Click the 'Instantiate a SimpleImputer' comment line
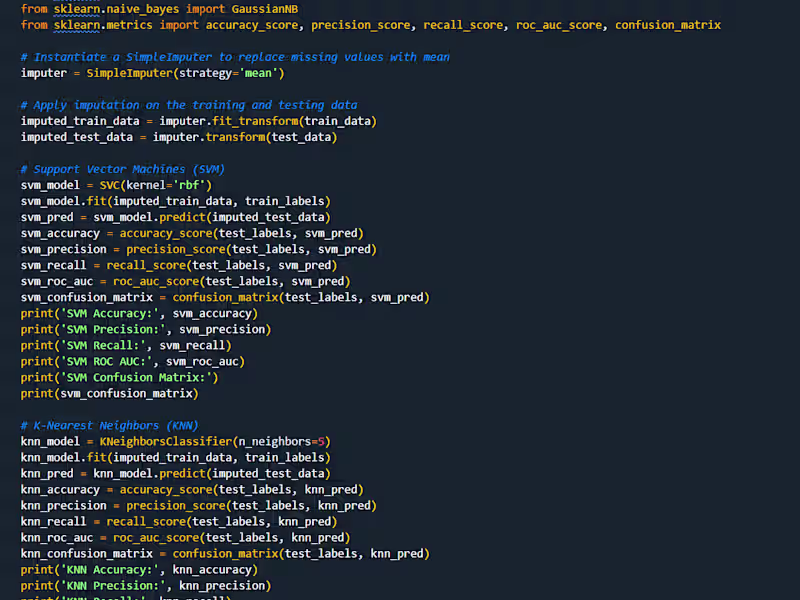Viewport: 800px width, 600px height. (x=235, y=57)
